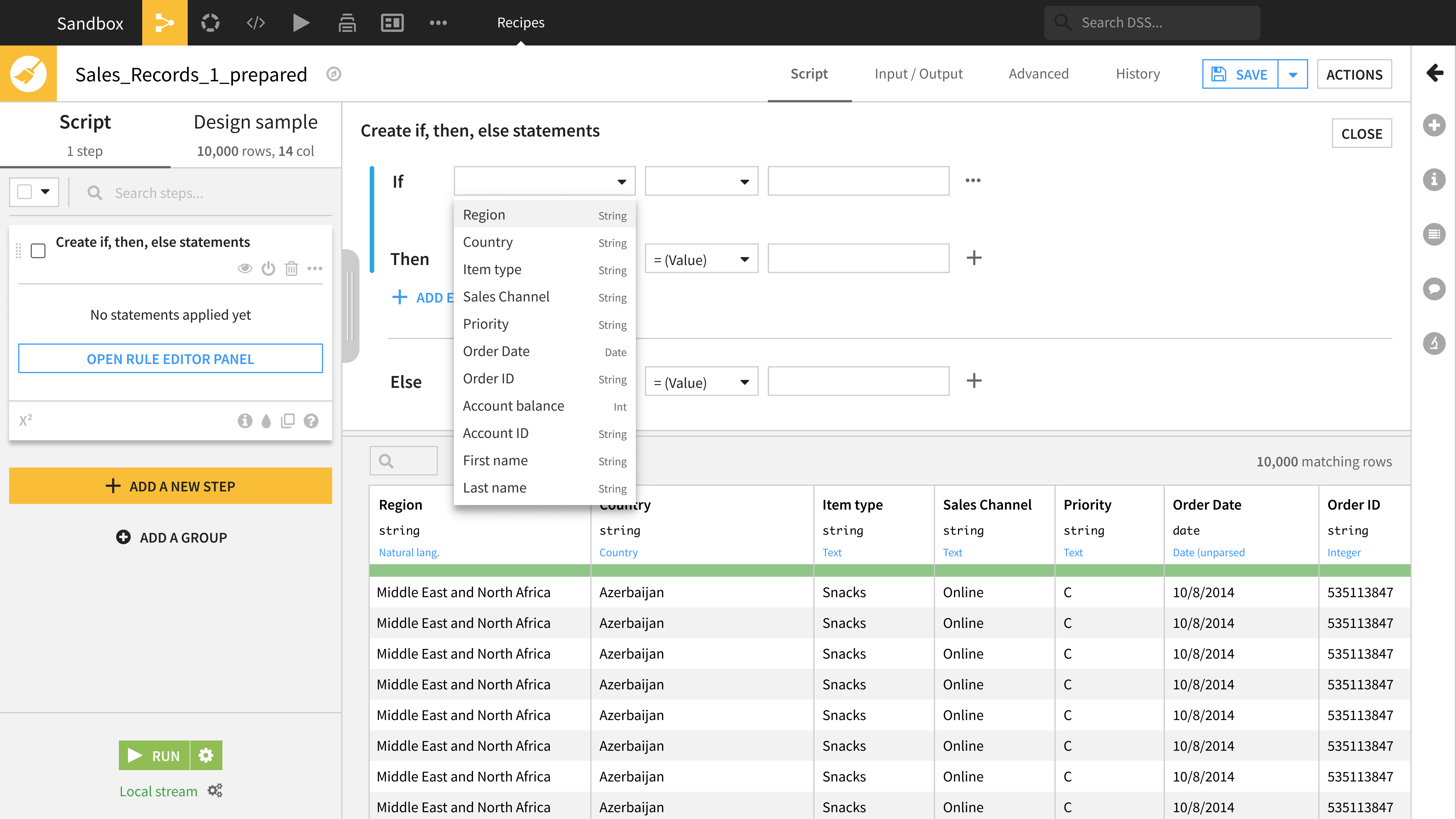Click the X² formula icon in step footer
The image size is (1456, 819).
coord(25,420)
